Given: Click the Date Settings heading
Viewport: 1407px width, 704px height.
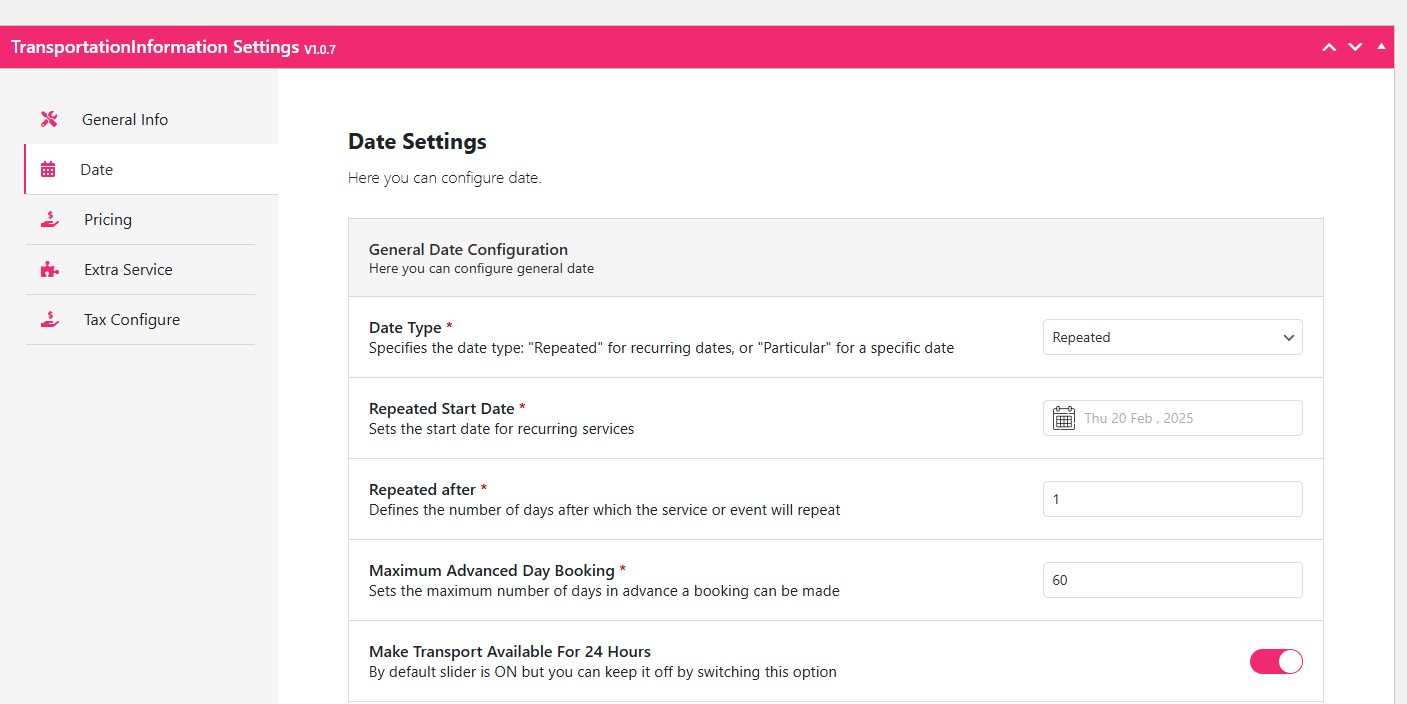Looking at the screenshot, I should (x=417, y=141).
